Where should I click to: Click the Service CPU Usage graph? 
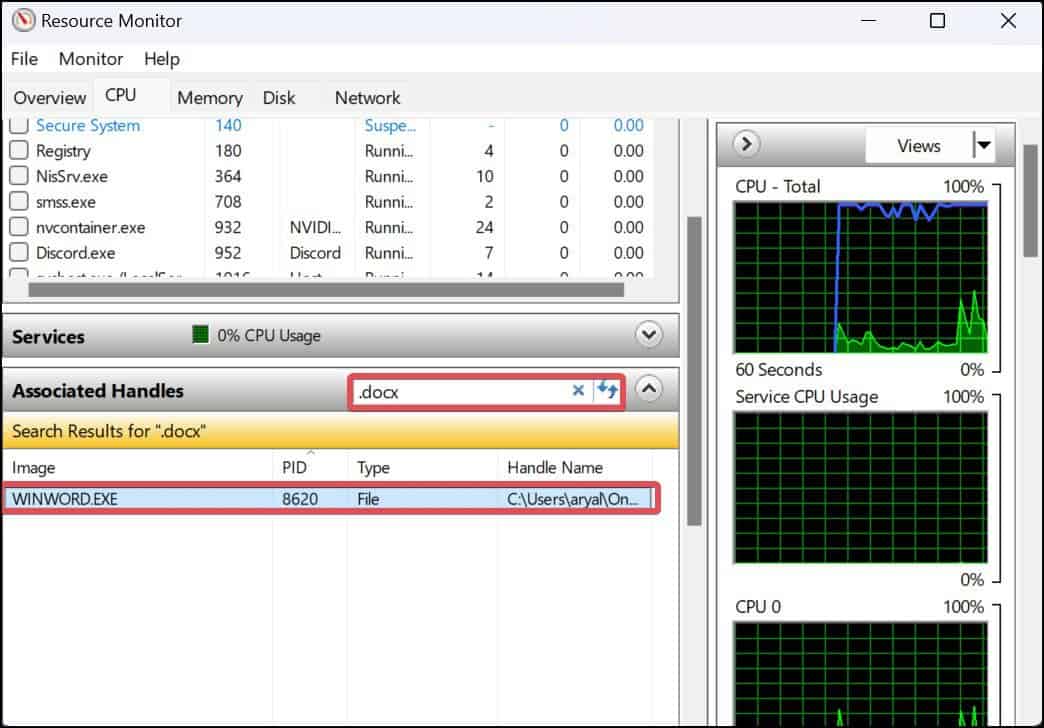click(x=860, y=488)
